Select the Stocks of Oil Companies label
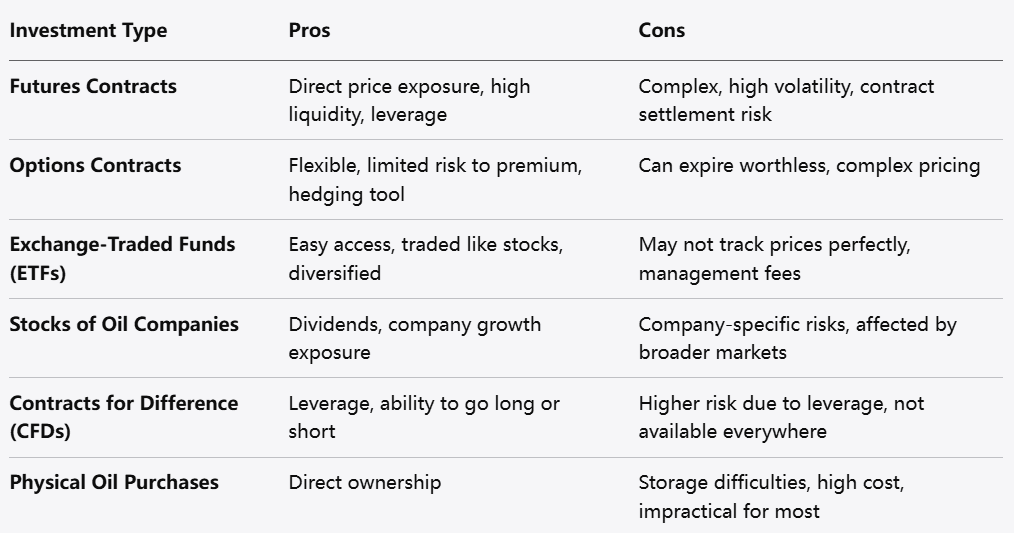Viewport: 1014px width, 533px height. tap(124, 324)
